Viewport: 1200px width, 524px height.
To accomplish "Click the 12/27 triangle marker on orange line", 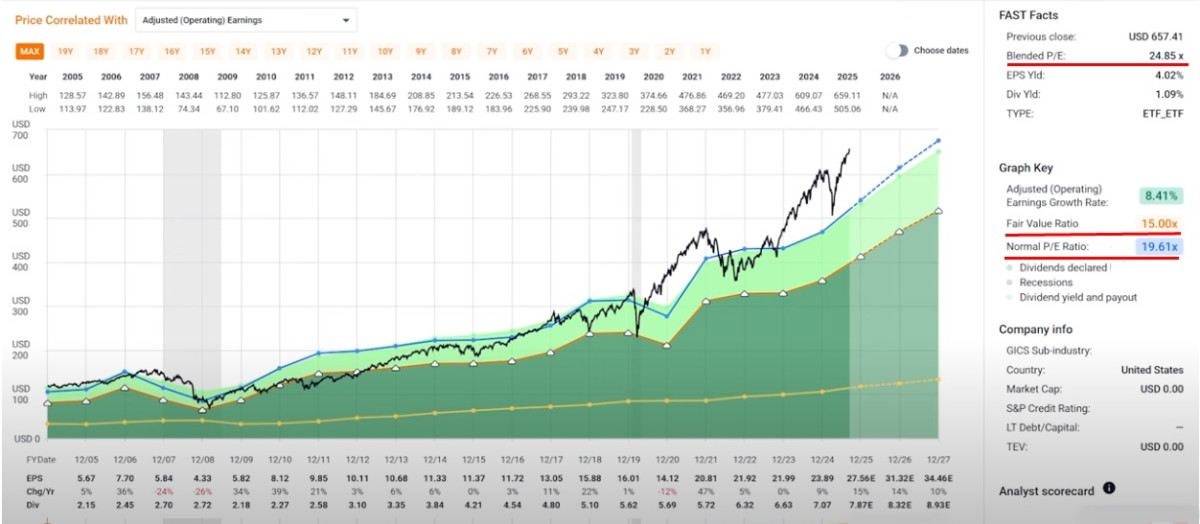I will point(937,211).
